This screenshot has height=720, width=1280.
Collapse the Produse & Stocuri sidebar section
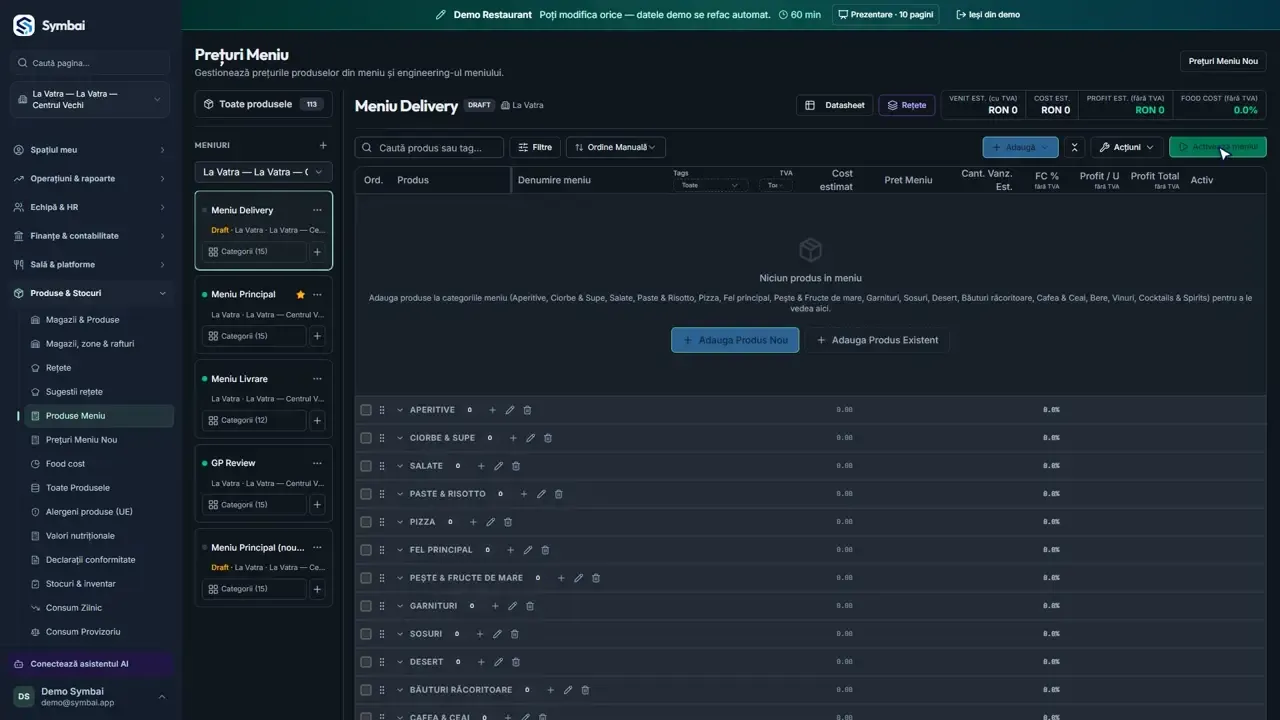90,293
